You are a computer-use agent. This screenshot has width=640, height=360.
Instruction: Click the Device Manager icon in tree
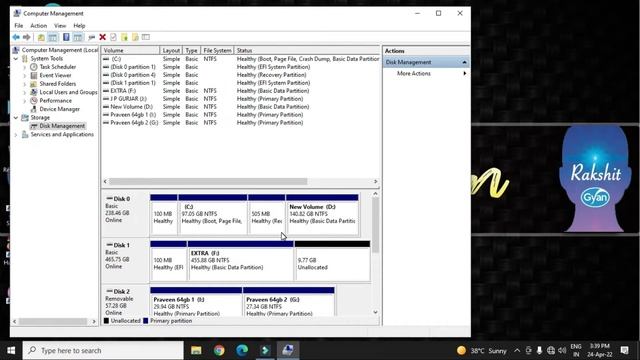click(34, 109)
